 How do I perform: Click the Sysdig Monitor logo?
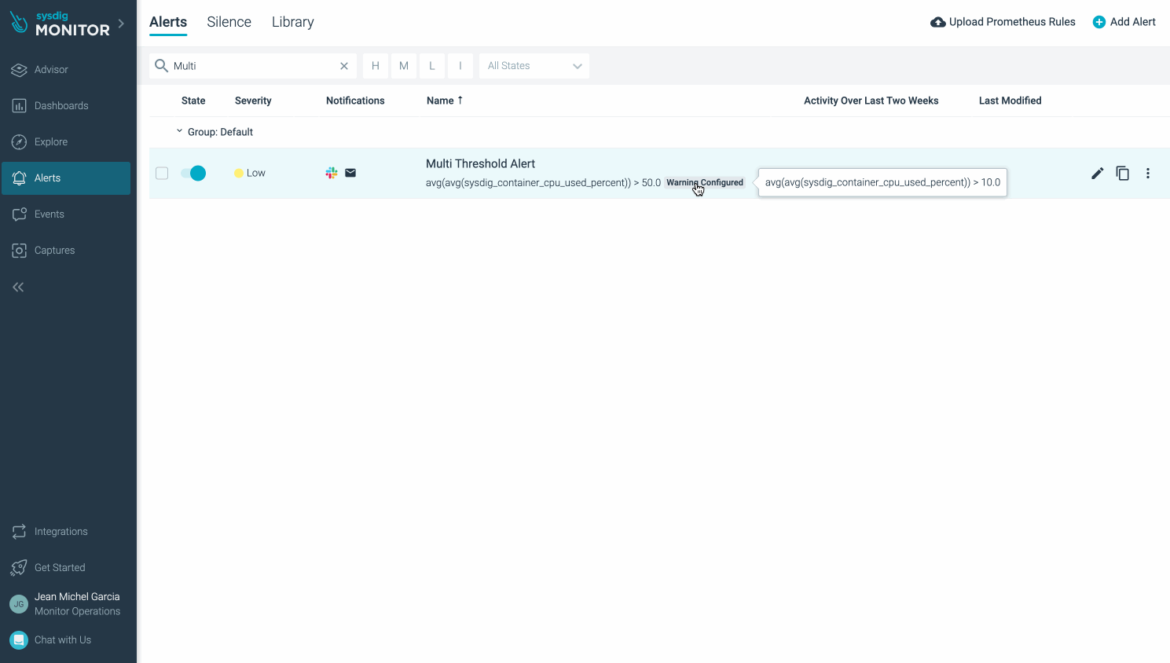(x=60, y=23)
